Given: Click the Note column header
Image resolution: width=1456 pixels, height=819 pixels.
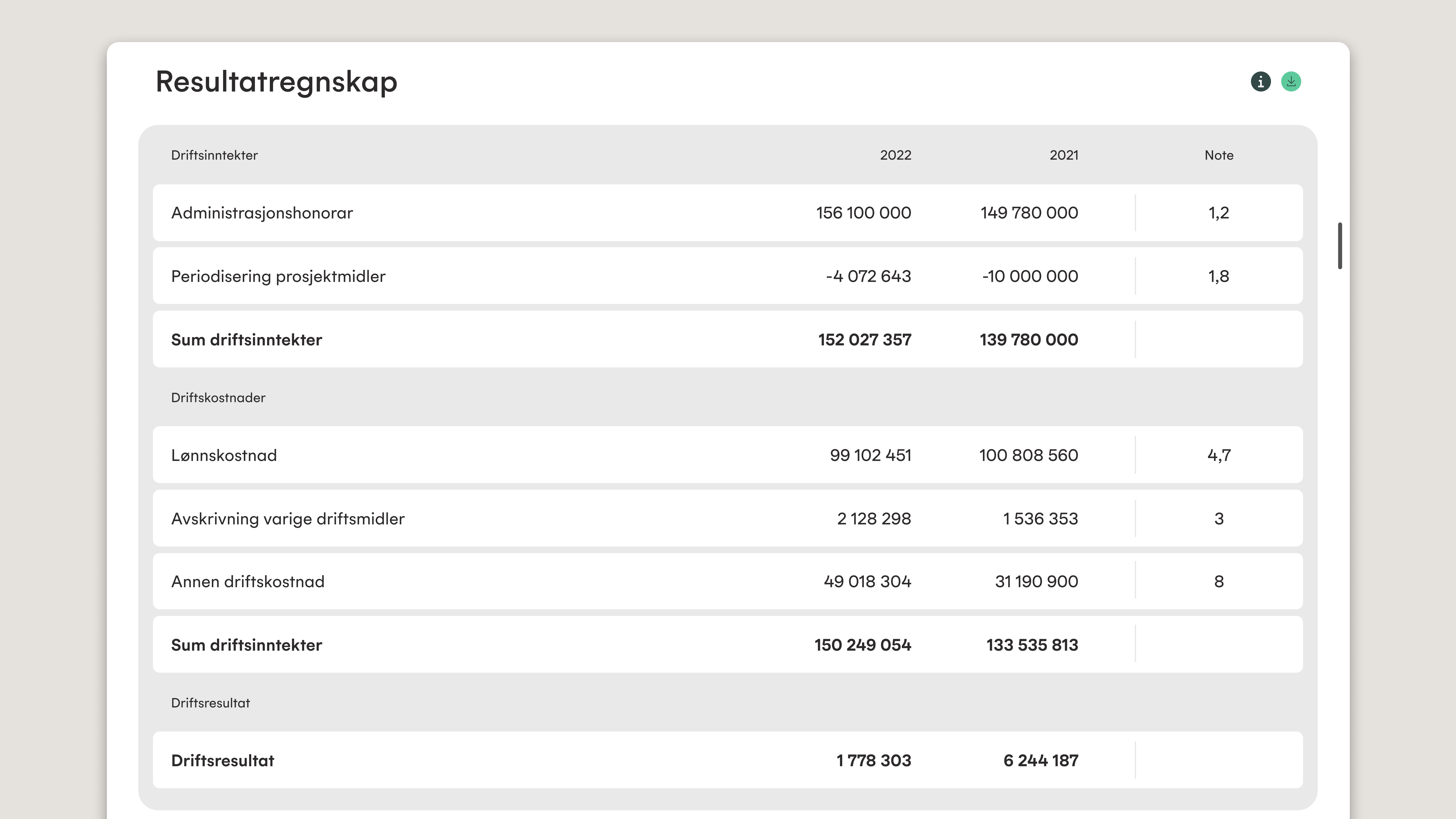Looking at the screenshot, I should pos(1219,155).
